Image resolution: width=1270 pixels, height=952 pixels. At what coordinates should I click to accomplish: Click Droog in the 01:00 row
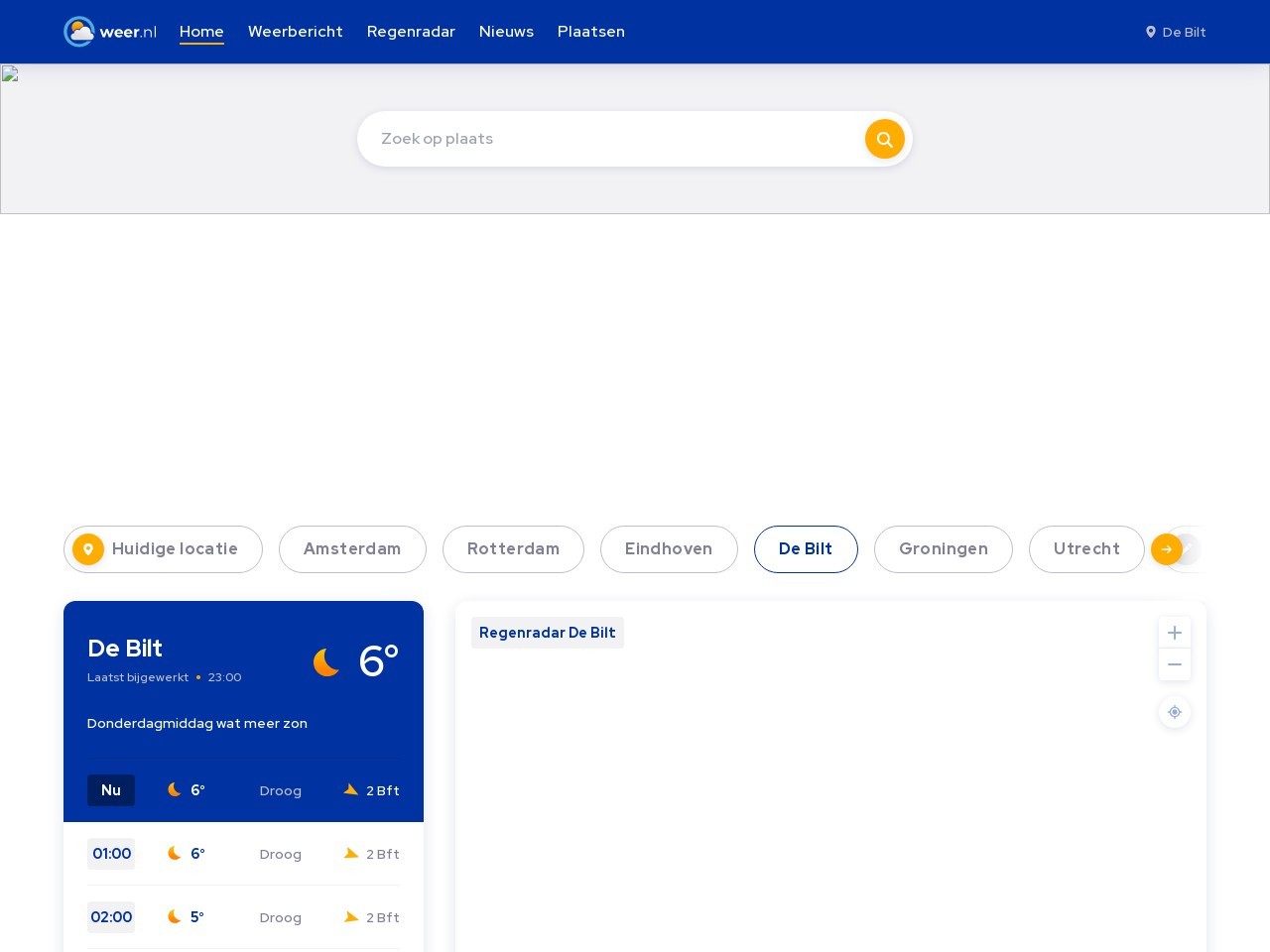[281, 854]
